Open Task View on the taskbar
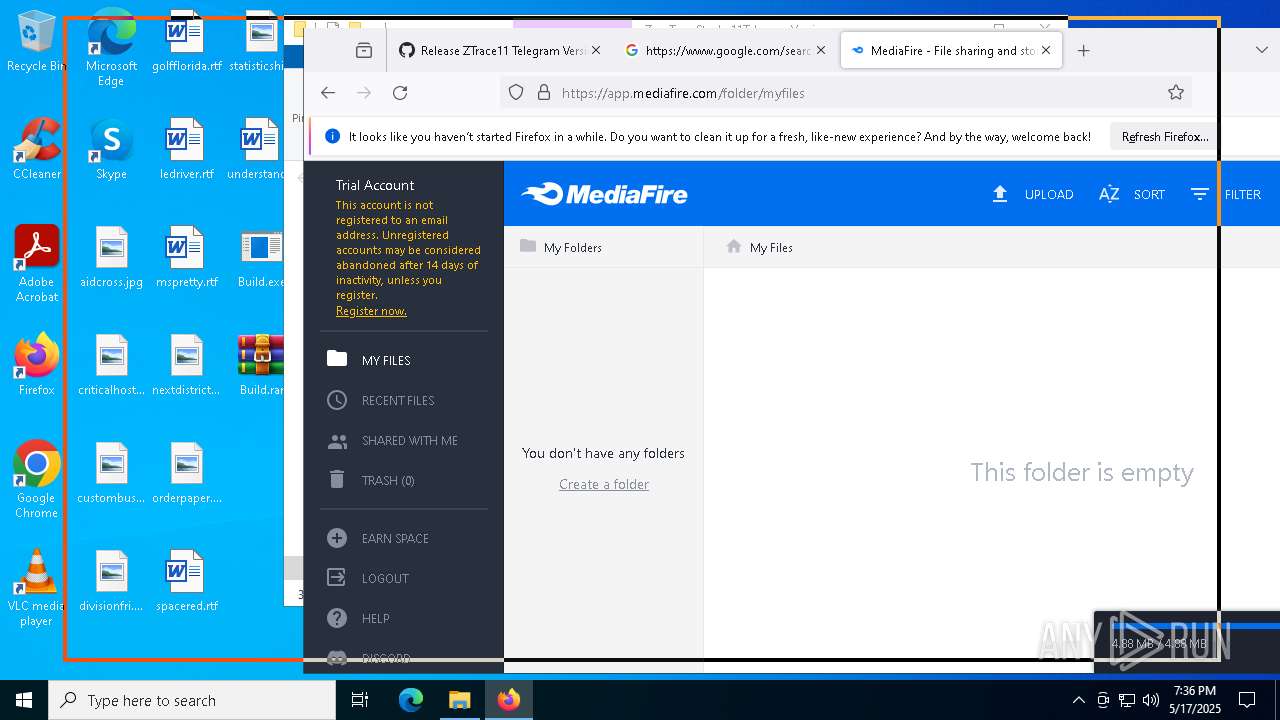Viewport: 1280px width, 720px height. (x=360, y=700)
